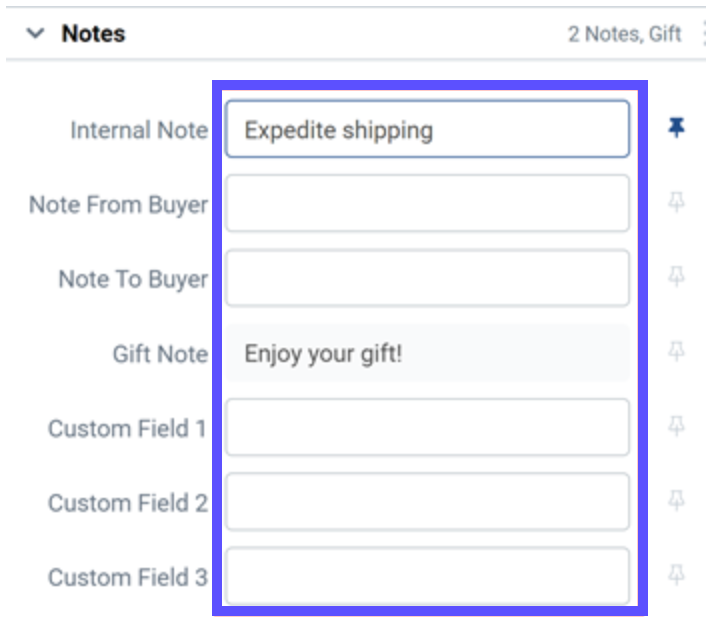Viewport: 712px width, 634px height.
Task: Pin Custom Field 3
Action: 677,574
